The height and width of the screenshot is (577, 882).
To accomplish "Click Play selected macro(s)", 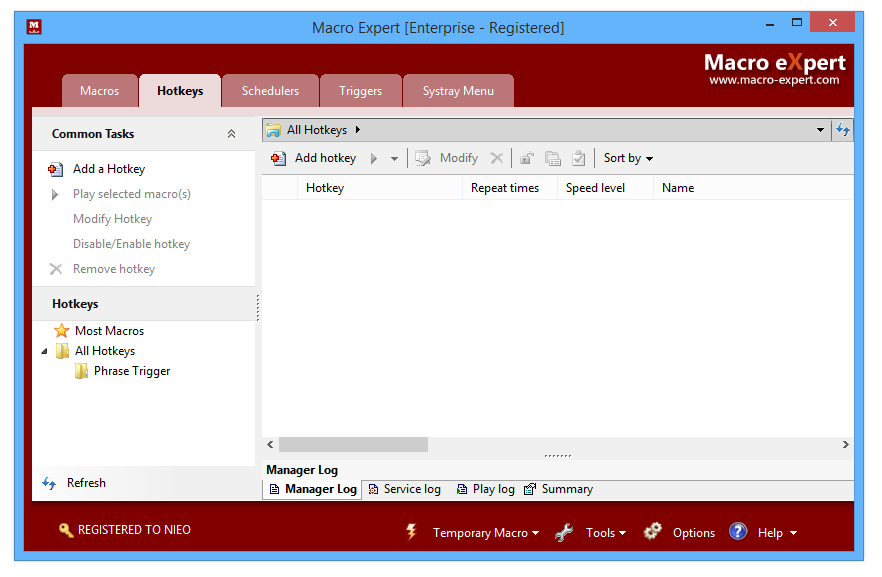I will pos(132,194).
